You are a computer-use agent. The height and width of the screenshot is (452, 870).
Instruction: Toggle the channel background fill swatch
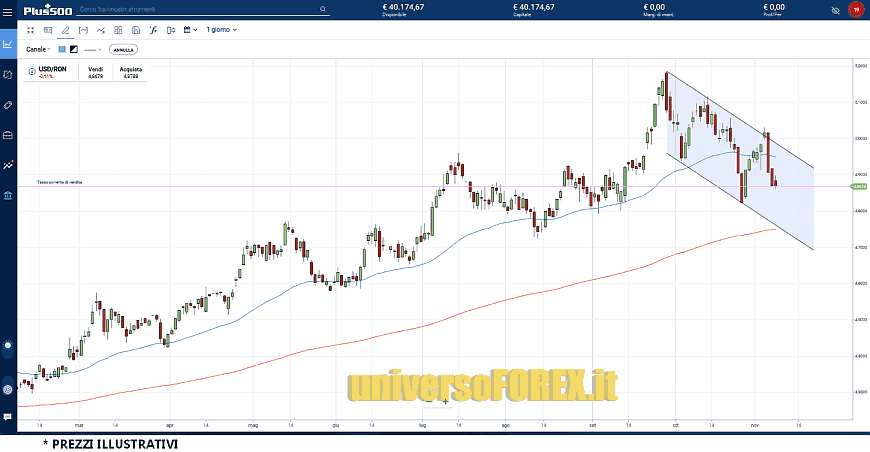coord(74,48)
